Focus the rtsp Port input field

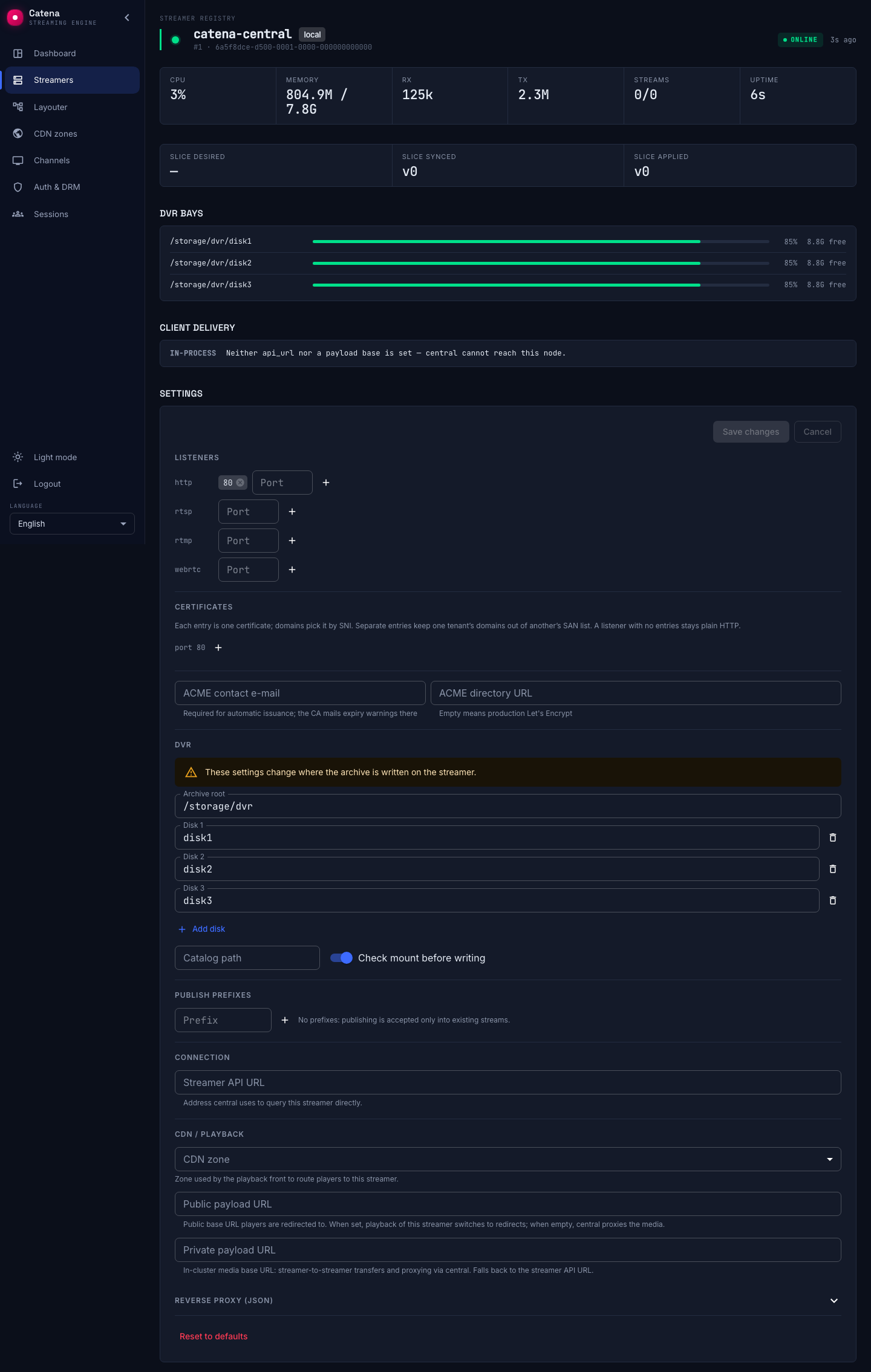pyautogui.click(x=249, y=512)
